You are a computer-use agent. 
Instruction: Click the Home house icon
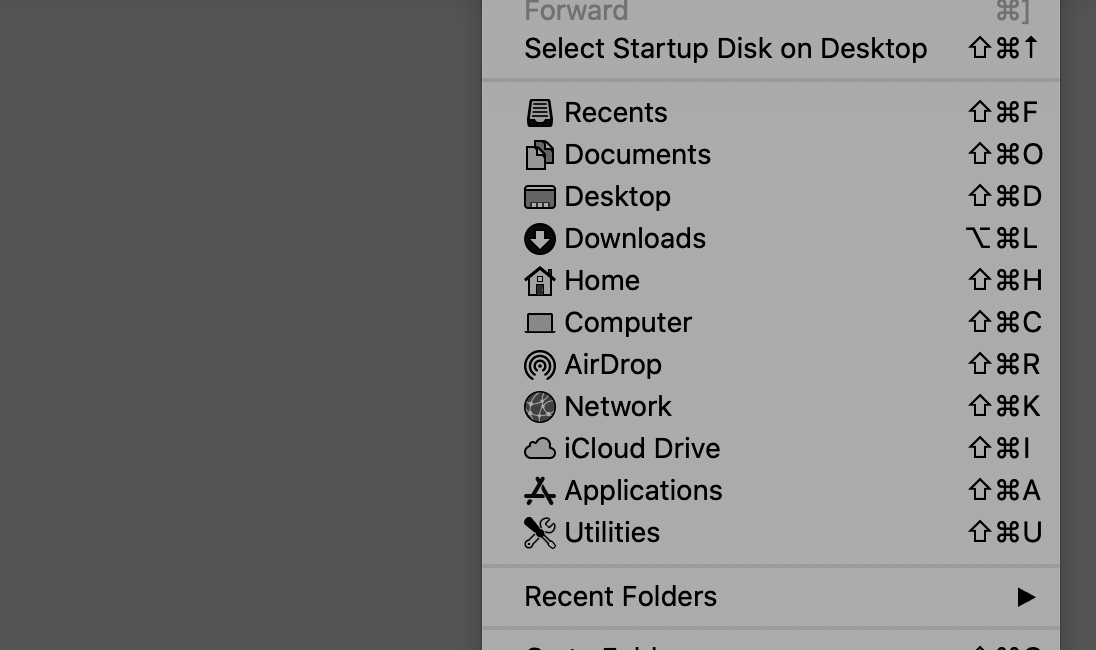(x=540, y=281)
